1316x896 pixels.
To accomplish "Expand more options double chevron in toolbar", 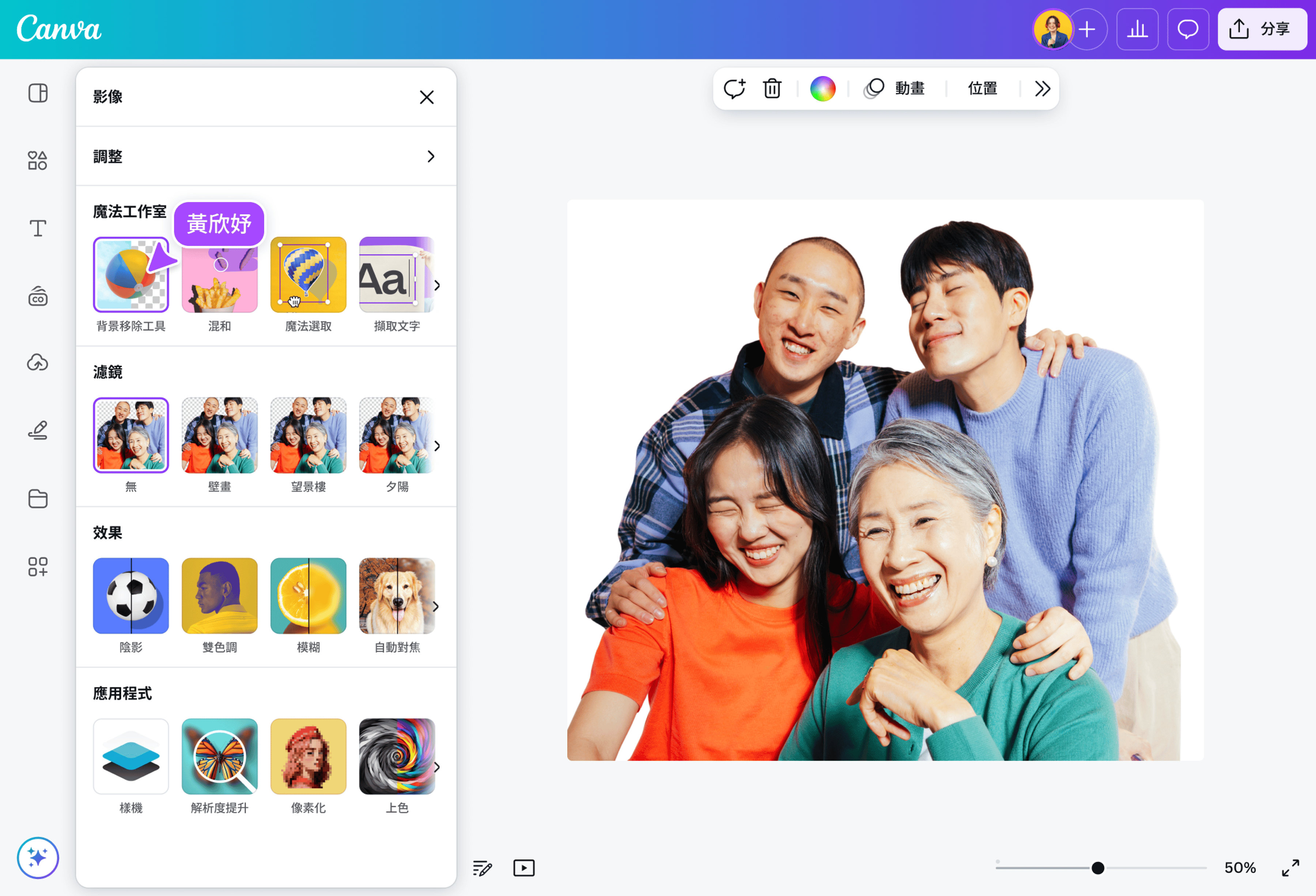I will pyautogui.click(x=1043, y=88).
